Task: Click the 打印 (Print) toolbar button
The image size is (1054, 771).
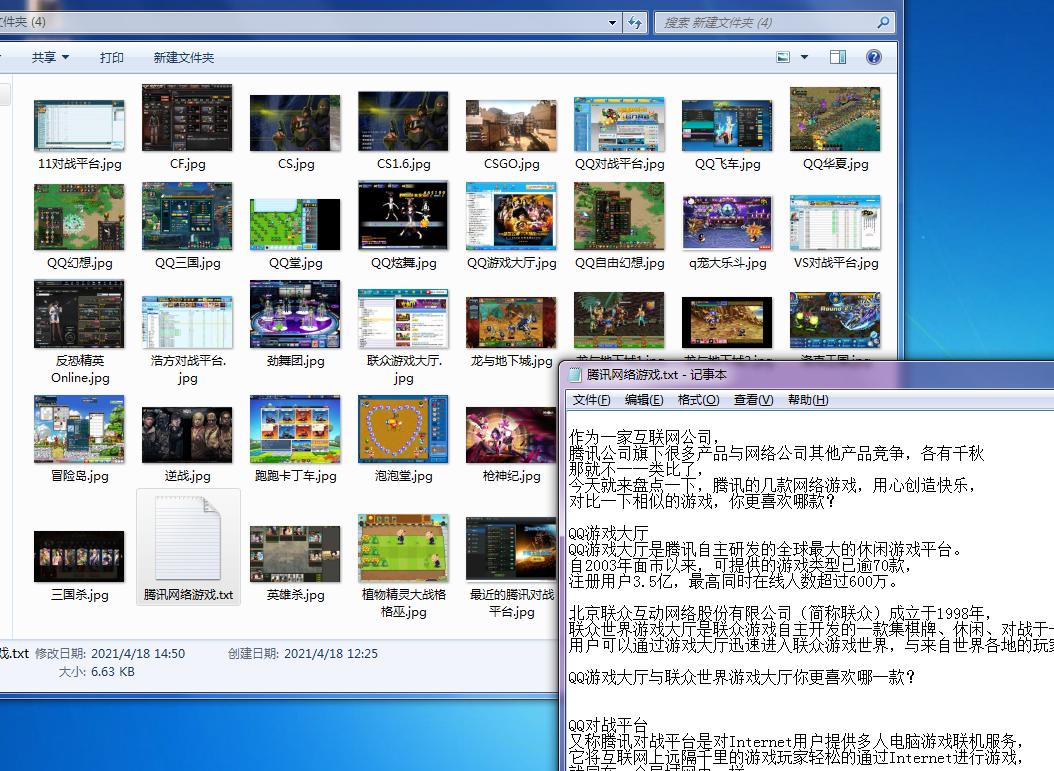Action: click(x=112, y=57)
